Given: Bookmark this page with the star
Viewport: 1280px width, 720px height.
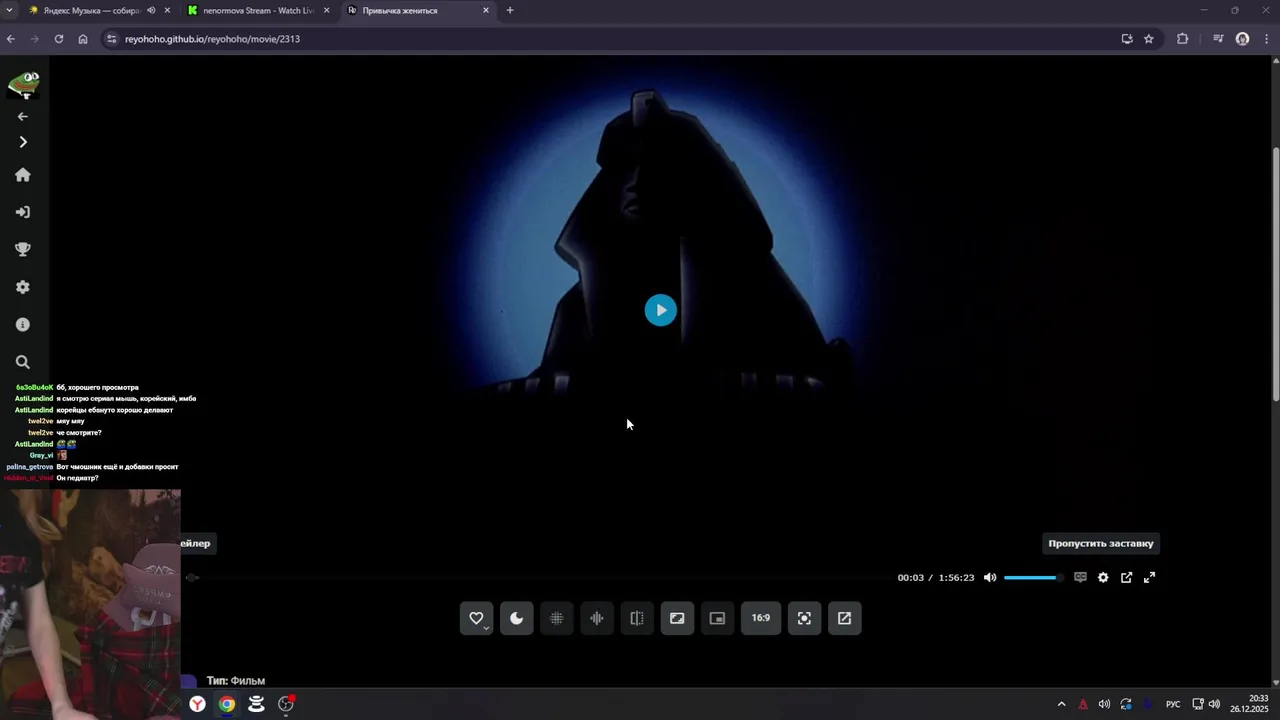Looking at the screenshot, I should (1149, 39).
